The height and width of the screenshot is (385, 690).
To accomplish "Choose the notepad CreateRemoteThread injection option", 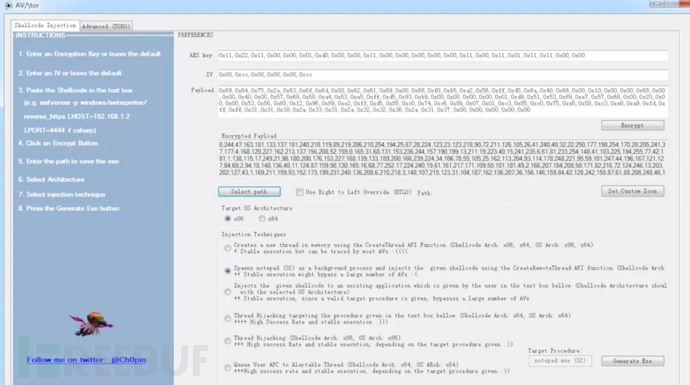I will point(228,271).
